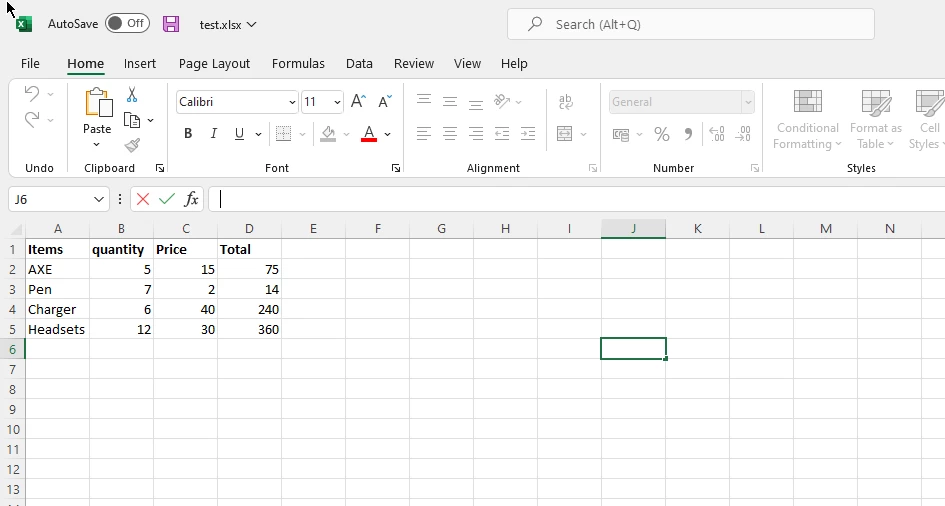Click the Increase Indent icon
This screenshot has width=945, height=506.
point(528,134)
